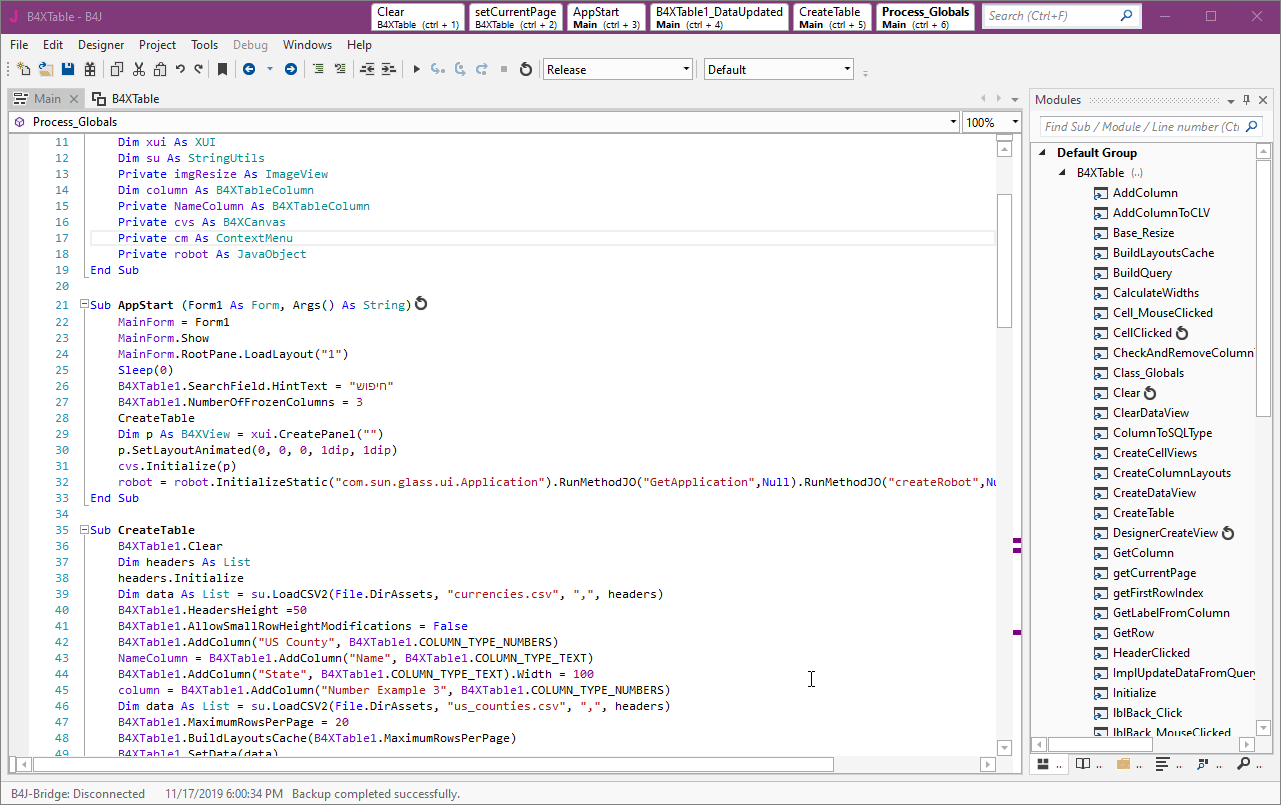Click the Find Sub / Module search field
This screenshot has width=1281, height=805.
pyautogui.click(x=1141, y=127)
